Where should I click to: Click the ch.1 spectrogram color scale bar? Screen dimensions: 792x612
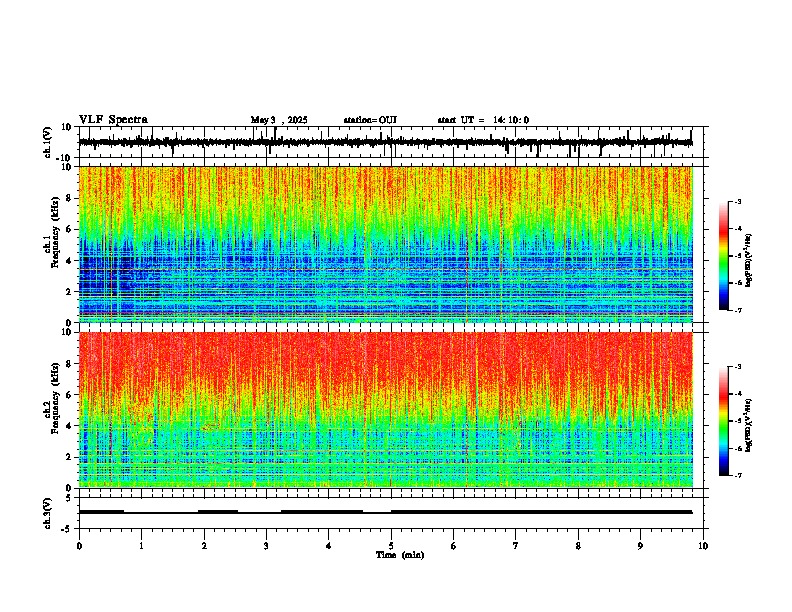coord(723,256)
